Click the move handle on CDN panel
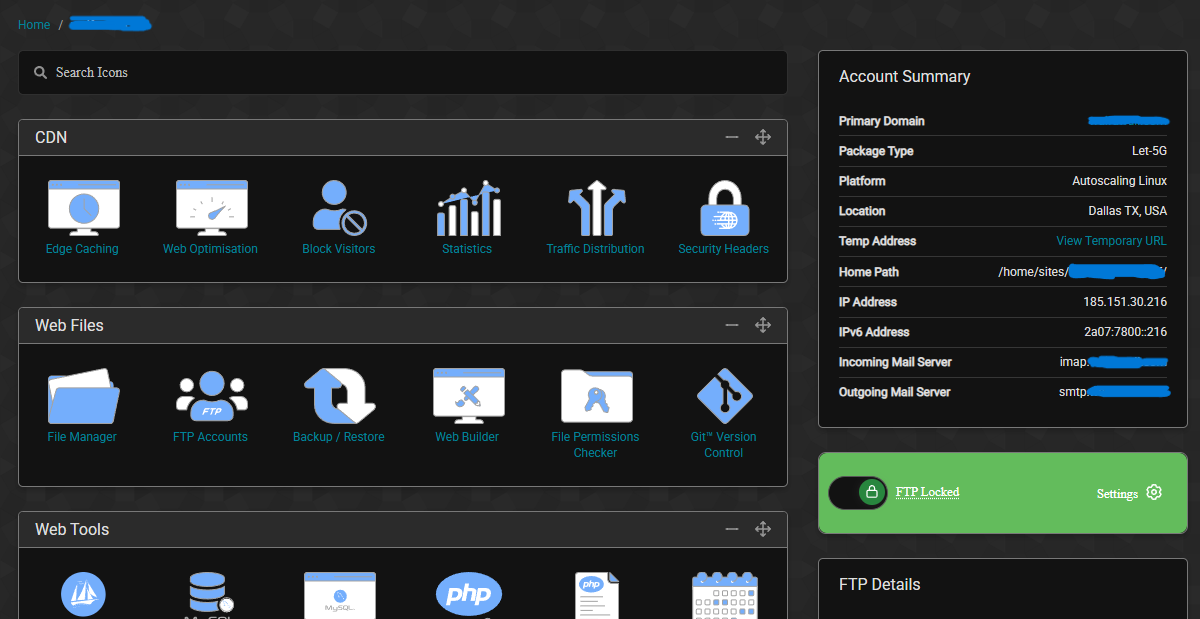Viewport: 1200px width, 619px height. tap(763, 137)
